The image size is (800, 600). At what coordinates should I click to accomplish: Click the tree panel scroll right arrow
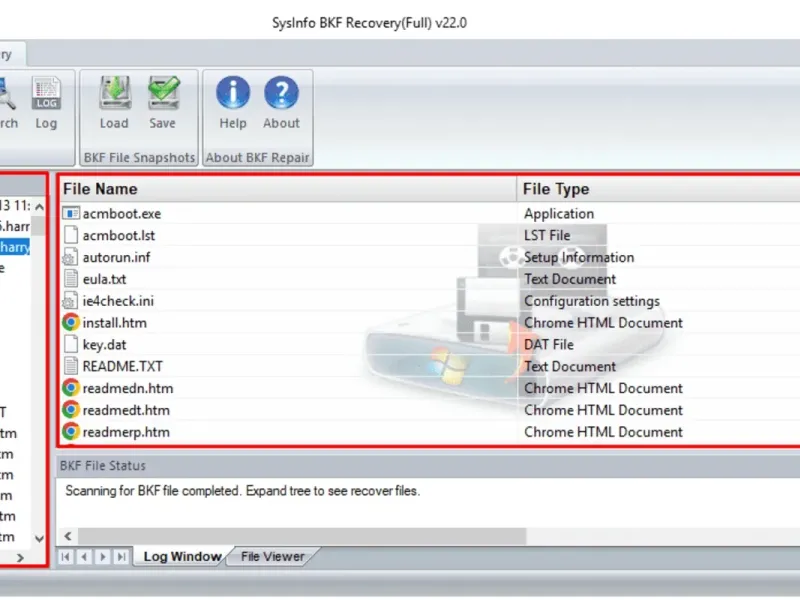[20, 558]
